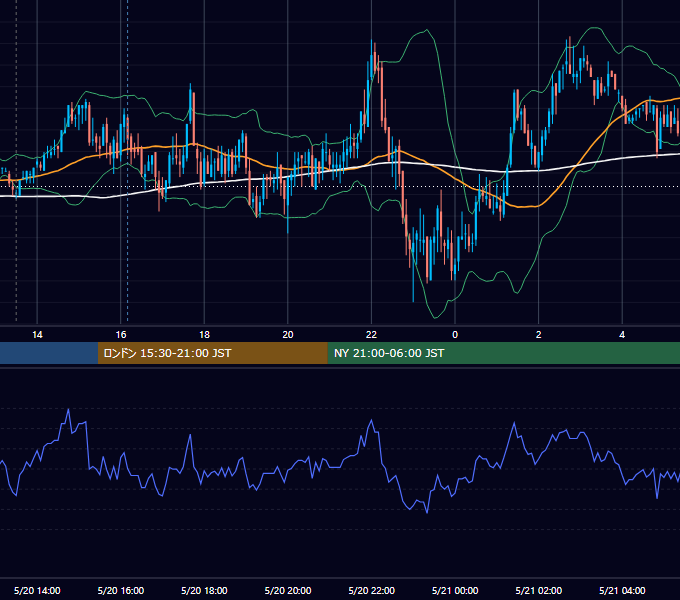
Task: Click the time axis label 0
Action: 455,335
